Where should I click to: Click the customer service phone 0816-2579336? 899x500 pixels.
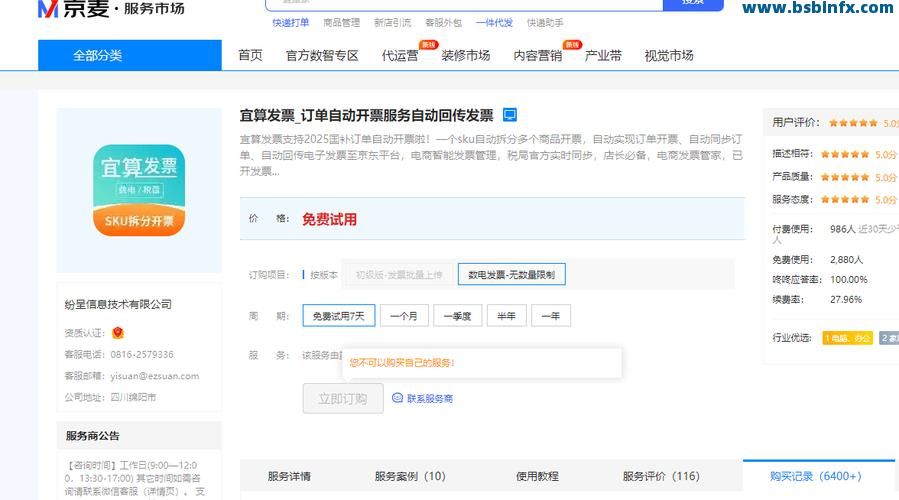(142, 354)
